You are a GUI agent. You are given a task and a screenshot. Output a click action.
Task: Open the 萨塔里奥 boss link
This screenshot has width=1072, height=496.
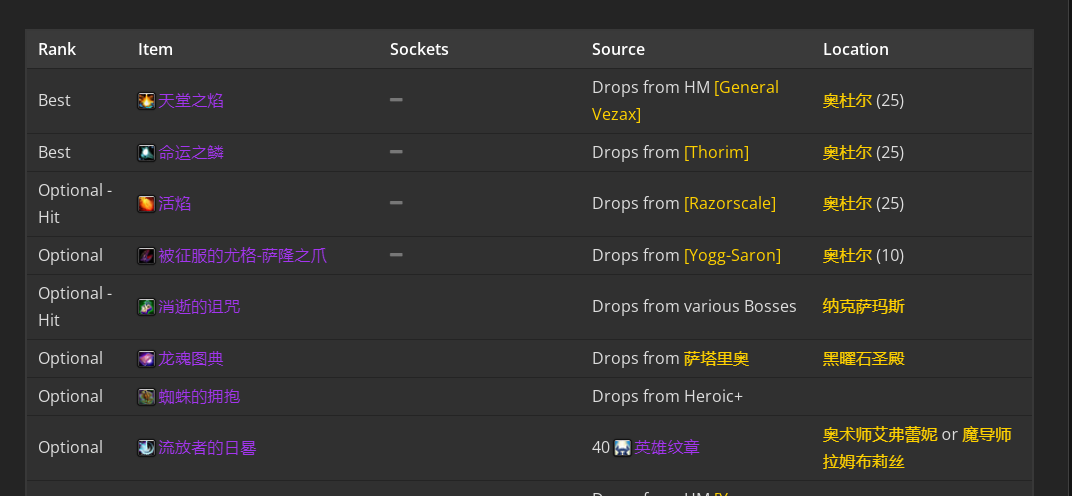(x=716, y=358)
